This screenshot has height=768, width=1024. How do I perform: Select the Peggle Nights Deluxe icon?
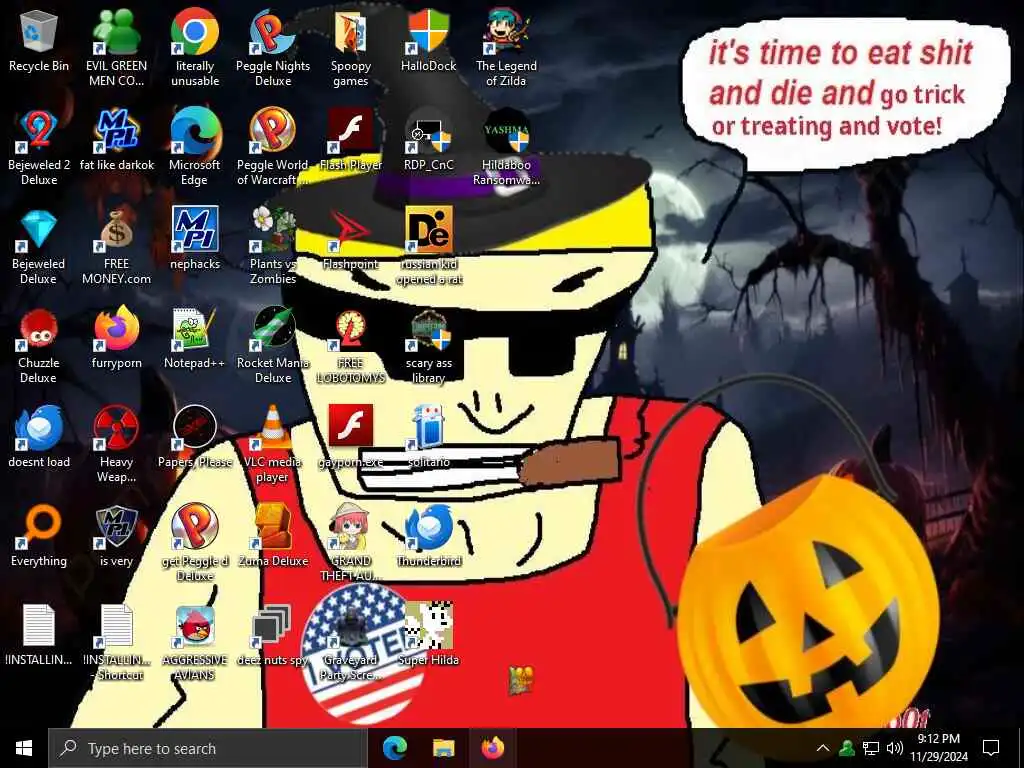[x=273, y=33]
